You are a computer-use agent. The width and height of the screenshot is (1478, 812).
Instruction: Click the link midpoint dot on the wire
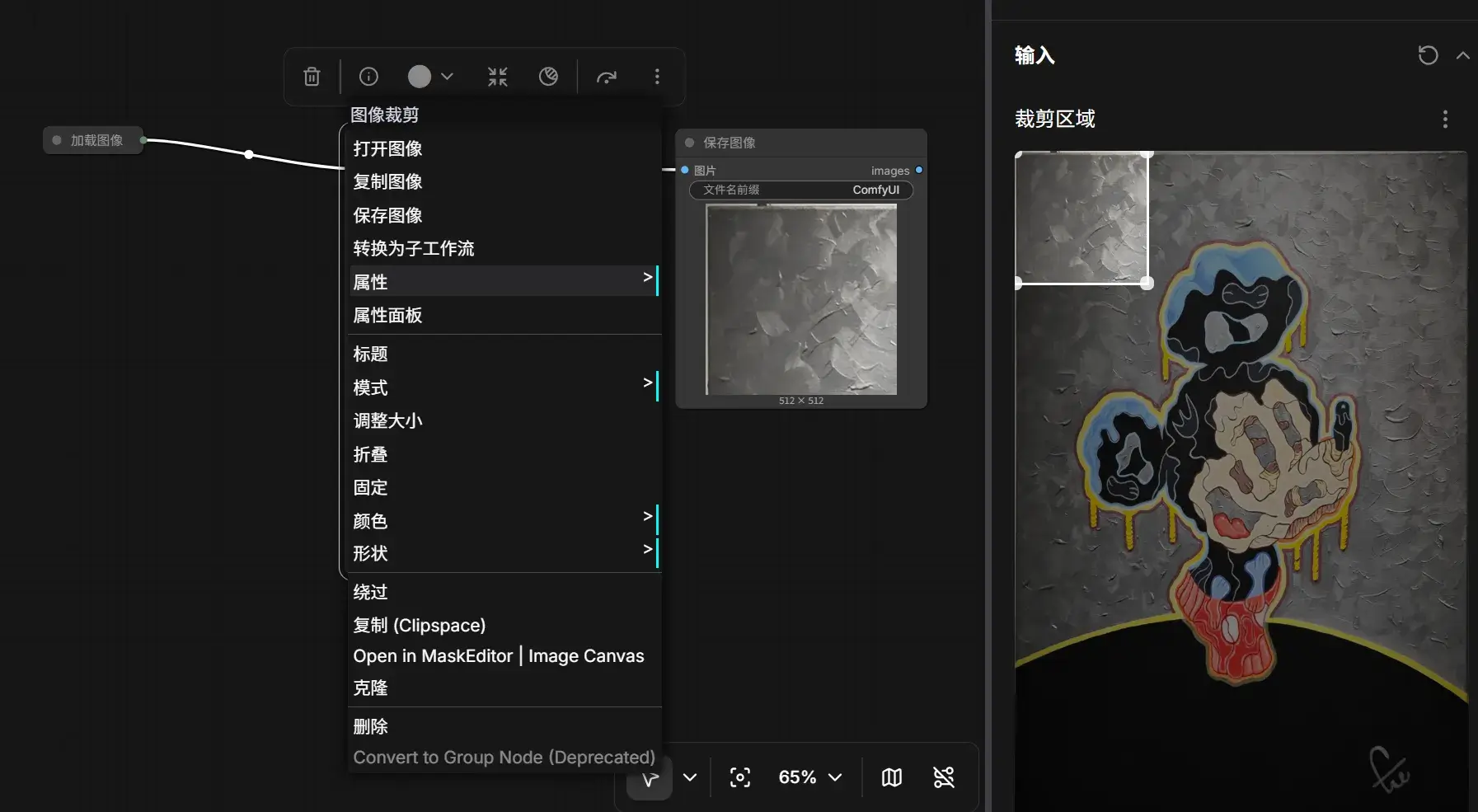[x=249, y=154]
